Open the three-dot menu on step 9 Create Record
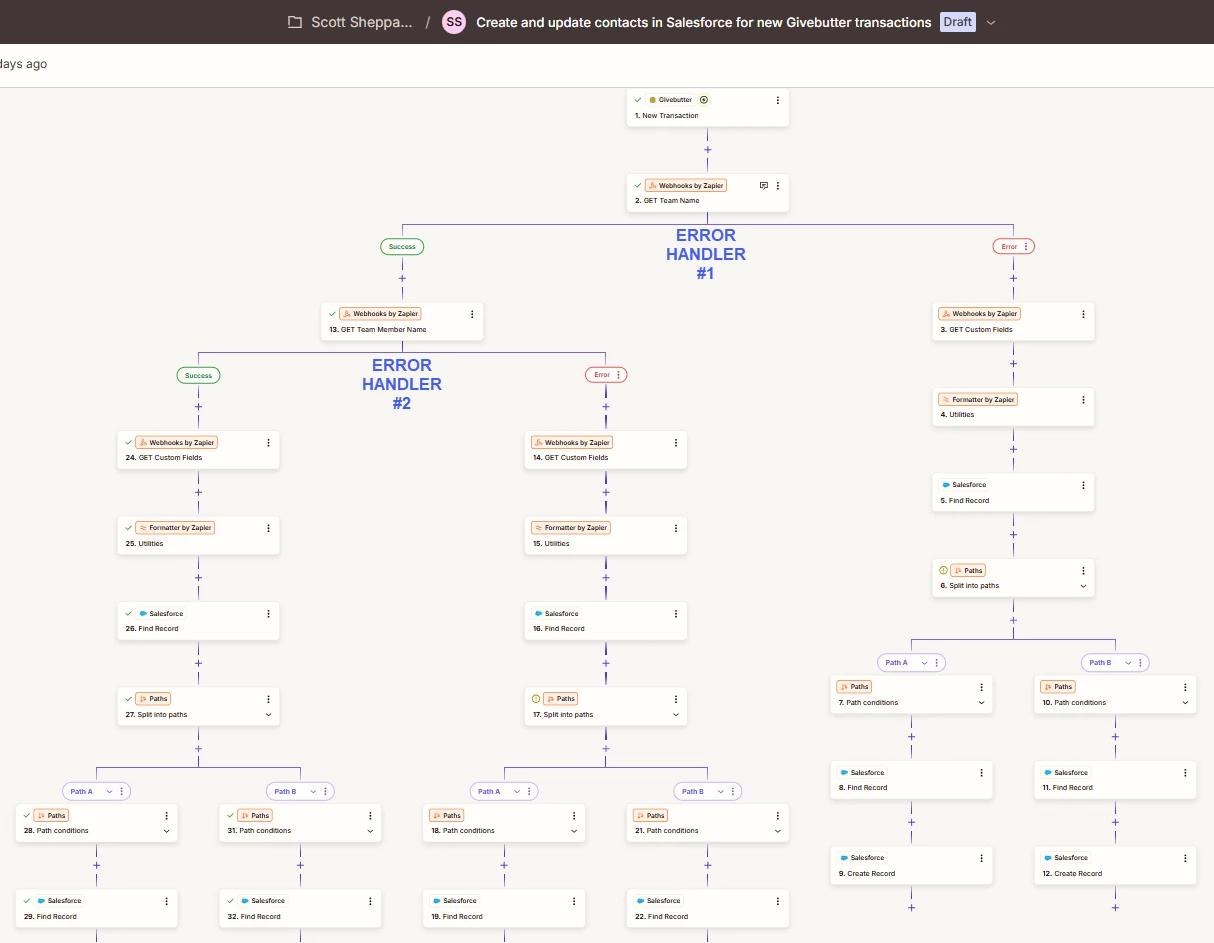 click(981, 858)
